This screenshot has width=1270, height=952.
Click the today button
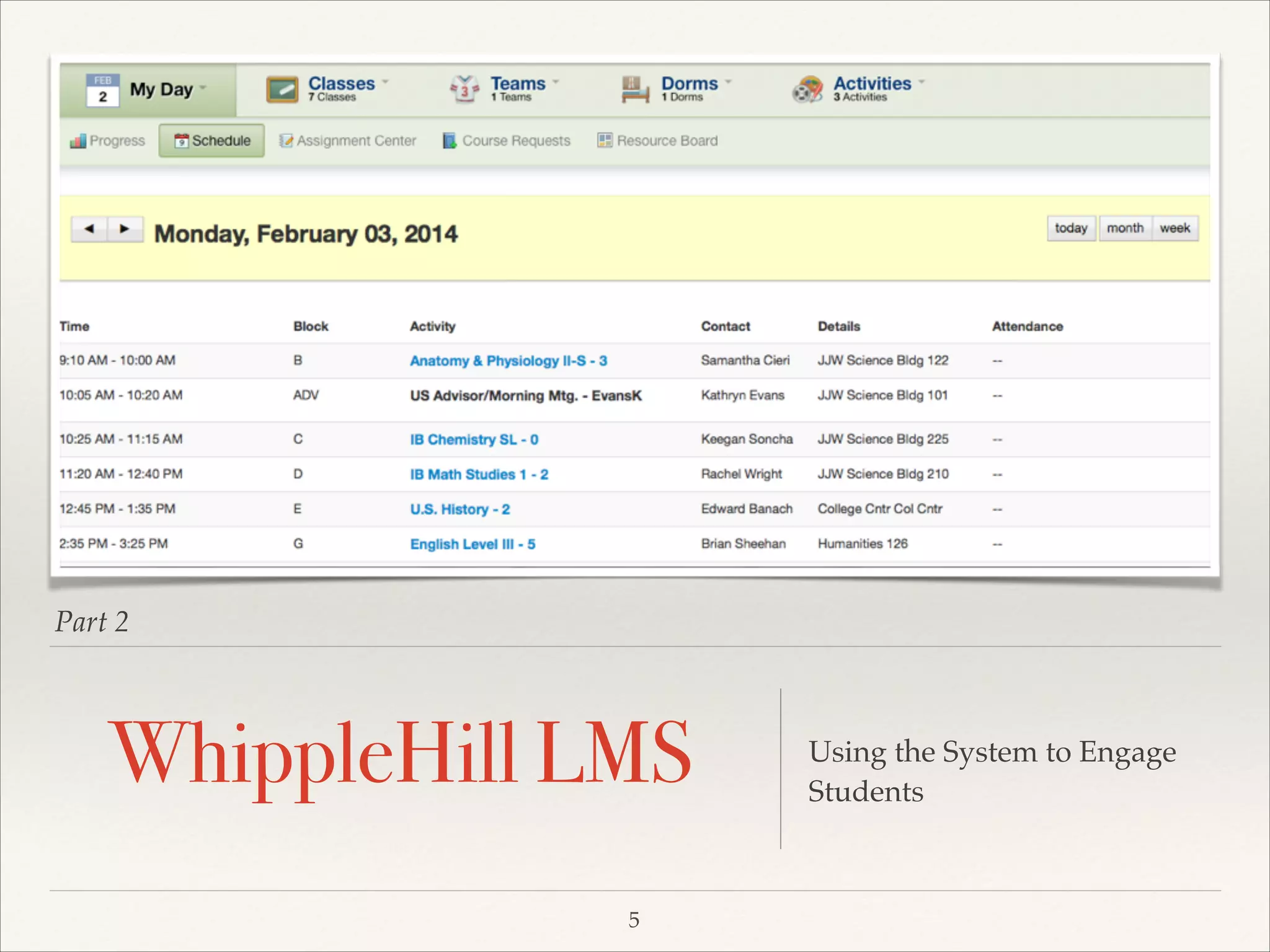coord(1072,228)
